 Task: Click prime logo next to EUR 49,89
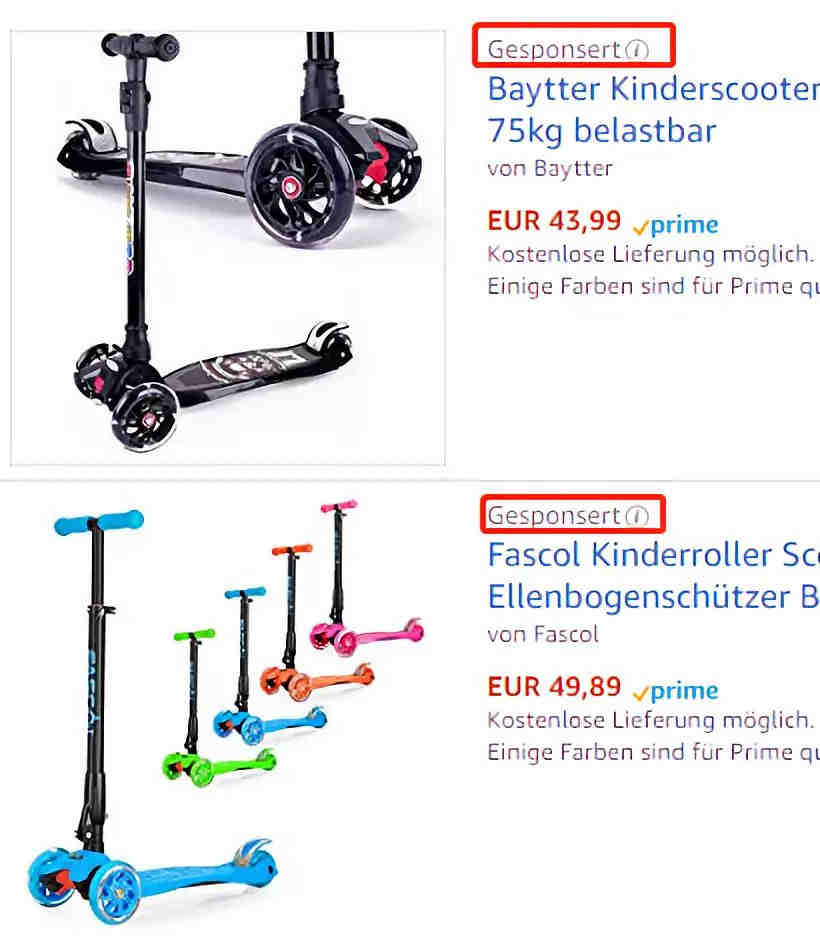tap(676, 691)
